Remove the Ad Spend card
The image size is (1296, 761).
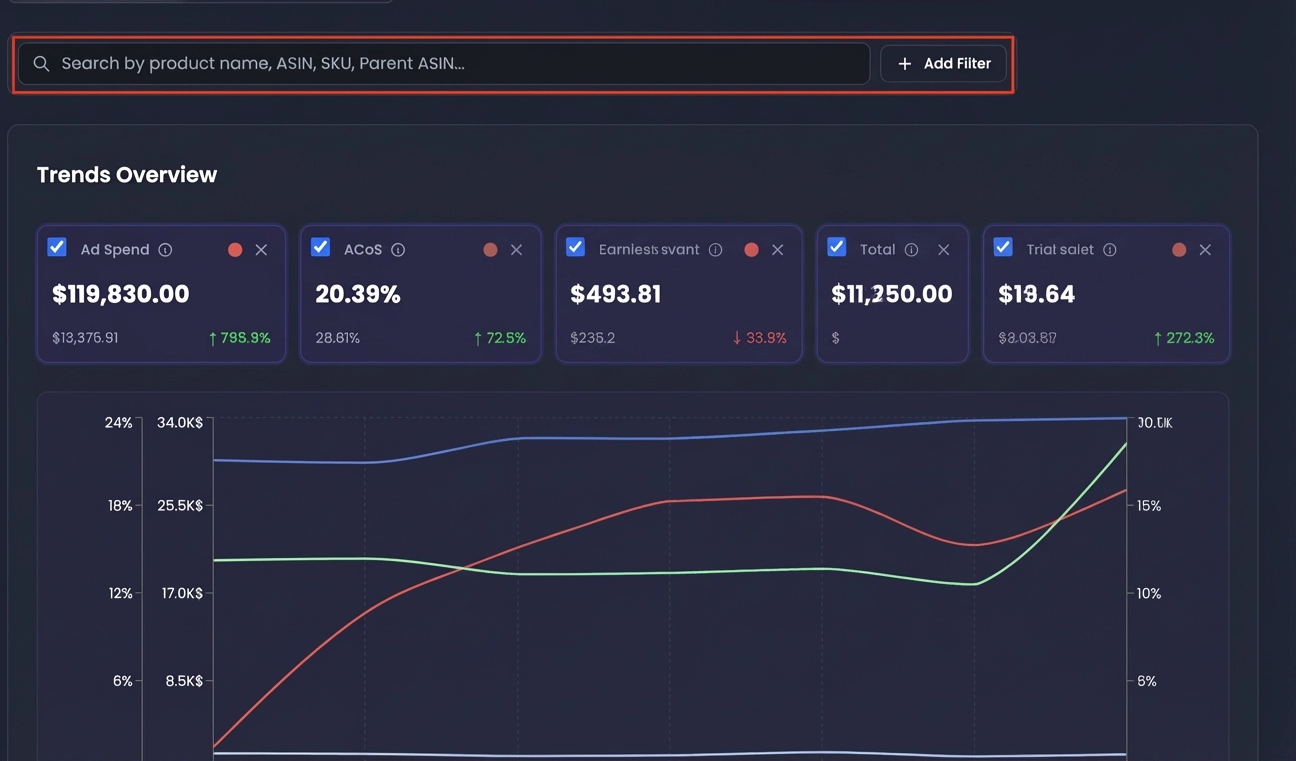[261, 250]
